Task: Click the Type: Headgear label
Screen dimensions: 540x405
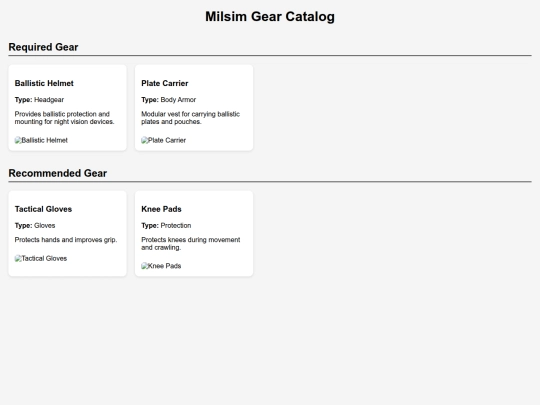Action: pos(39,100)
